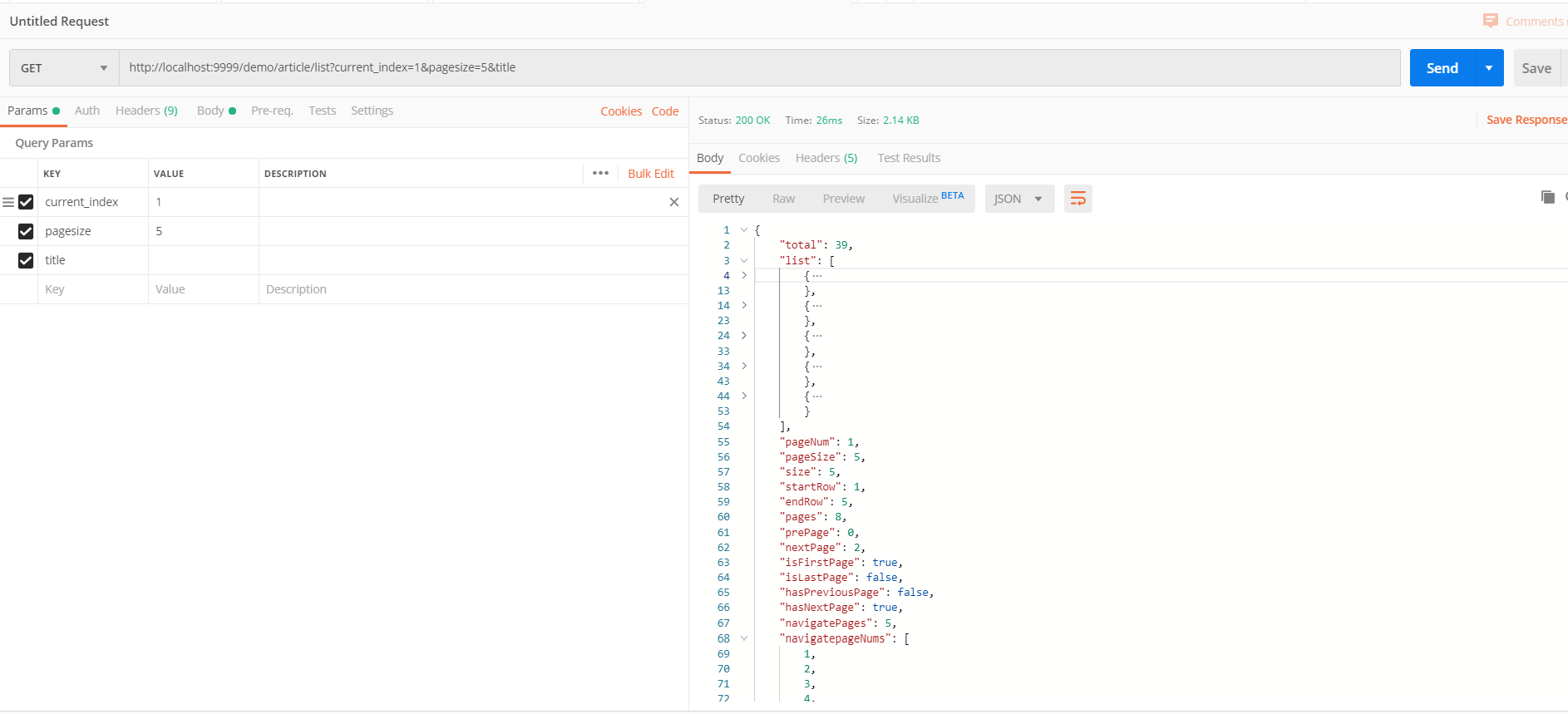Open the request Settings tab
1568x714 pixels.
pos(372,111)
